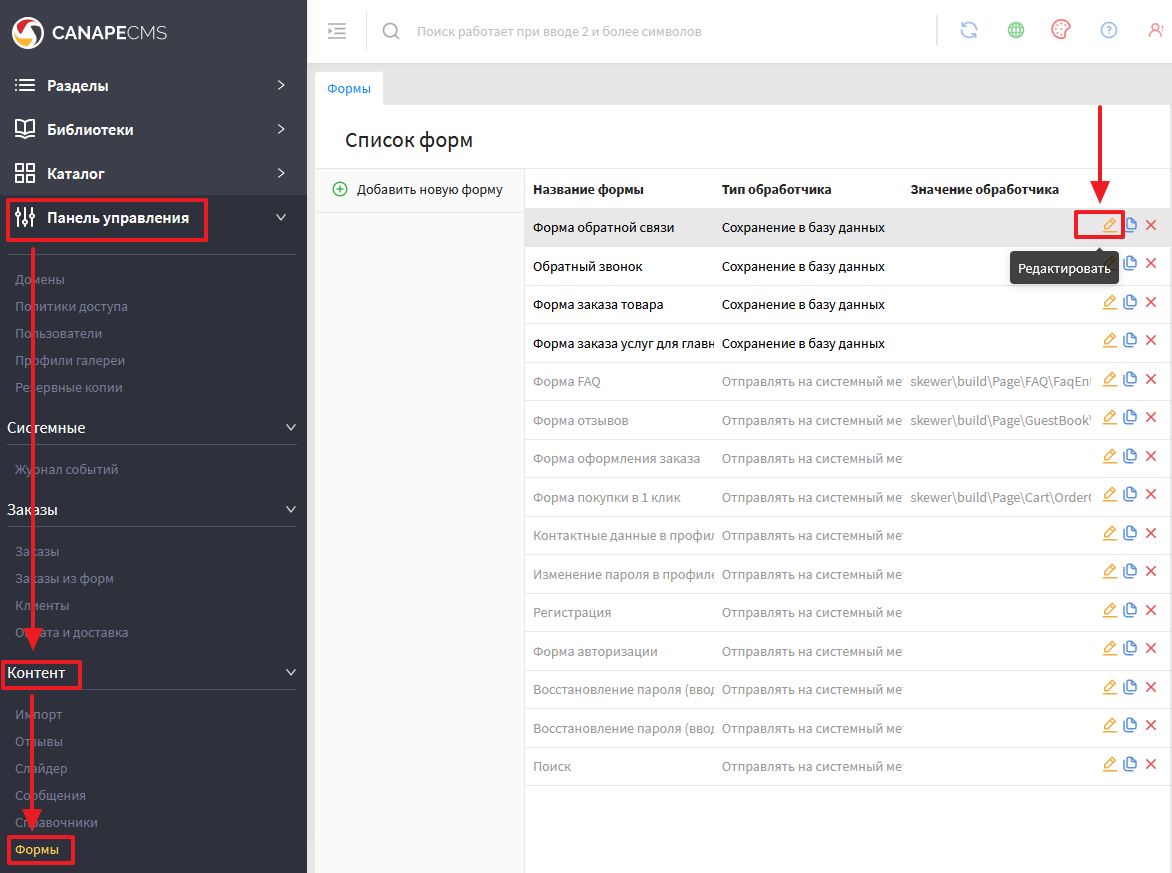This screenshot has width=1172, height=873.
Task: Toggle the sidebar collapse icon
Action: (337, 31)
